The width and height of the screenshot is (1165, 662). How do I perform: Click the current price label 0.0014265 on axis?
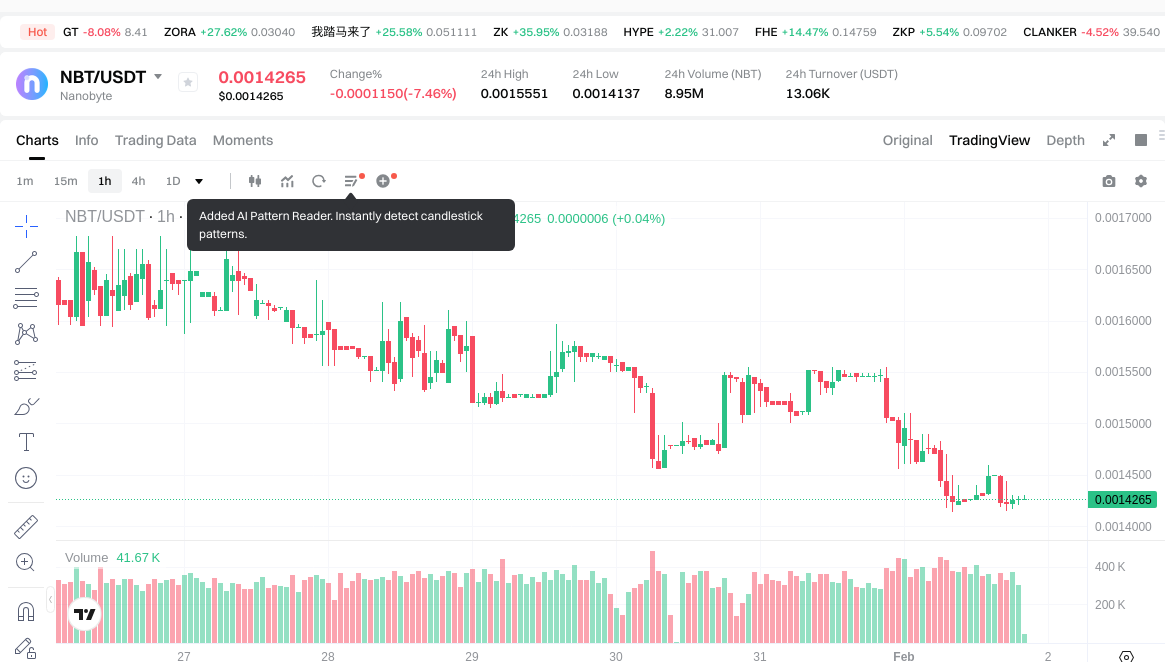pyautogui.click(x=1123, y=500)
